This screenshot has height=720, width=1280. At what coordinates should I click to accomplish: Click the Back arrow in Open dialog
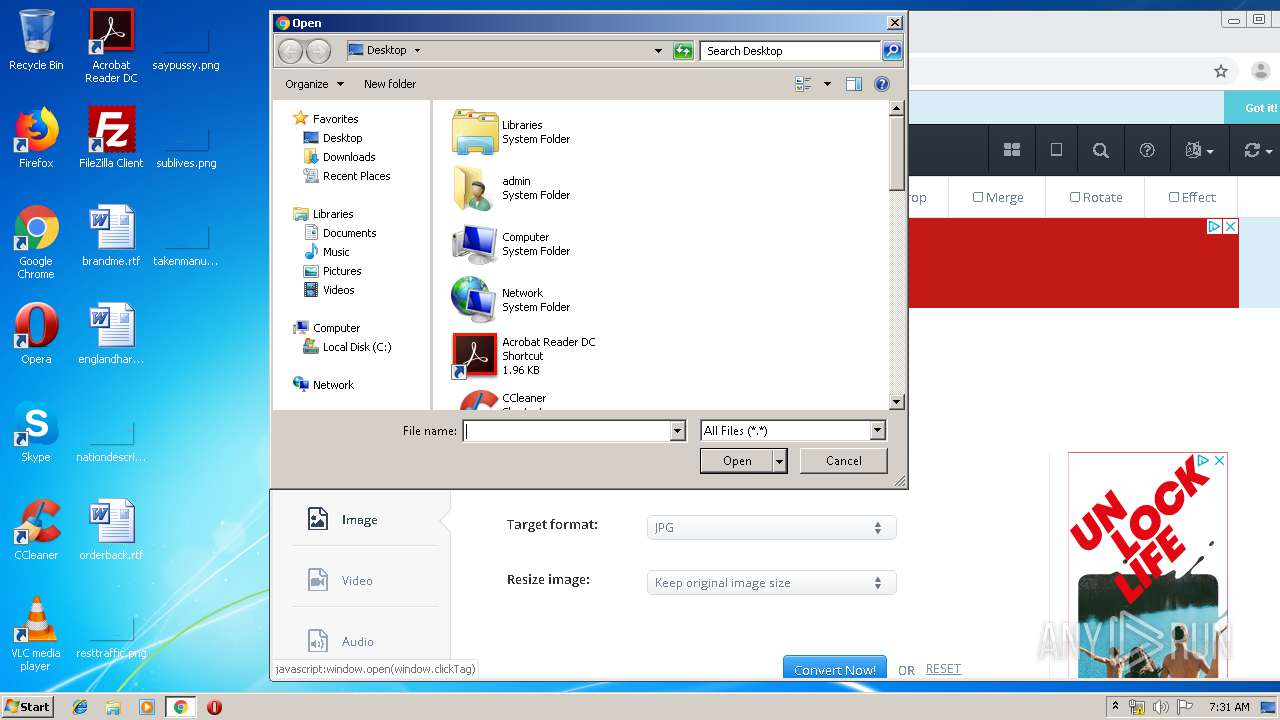[290, 51]
